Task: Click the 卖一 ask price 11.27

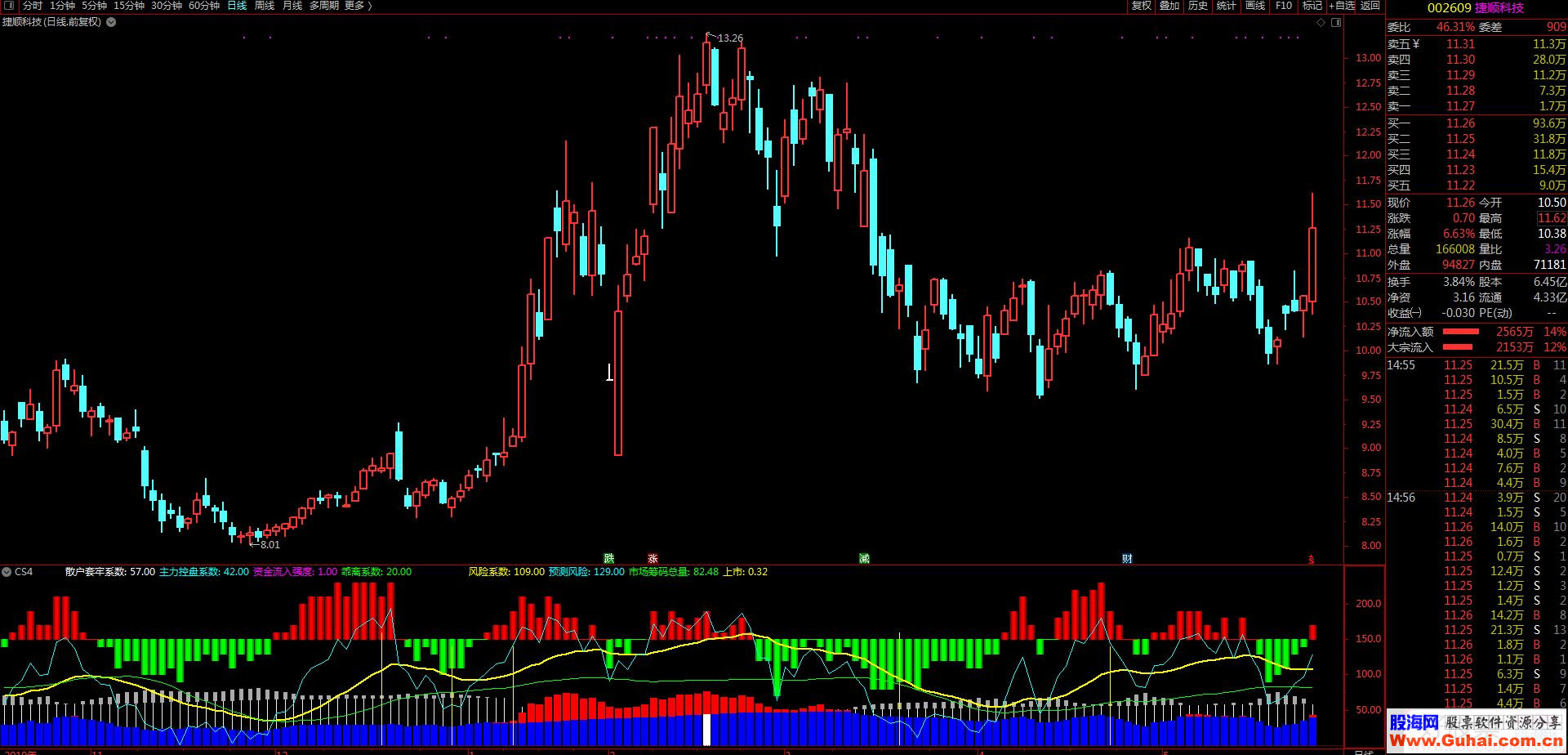Action: [x=1460, y=106]
